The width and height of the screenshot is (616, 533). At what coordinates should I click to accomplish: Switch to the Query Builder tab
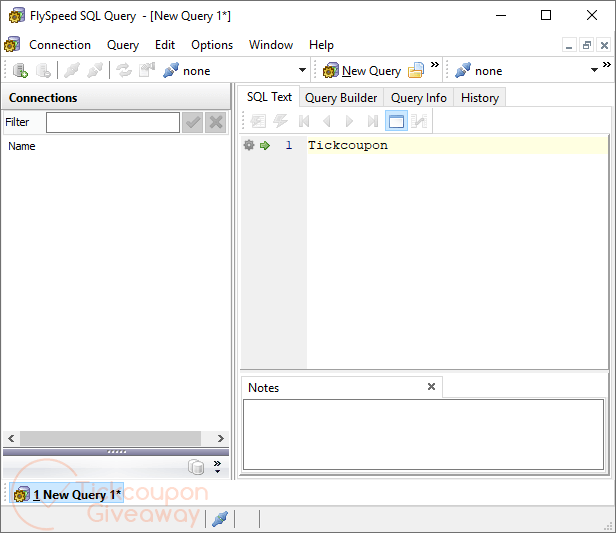click(x=341, y=97)
